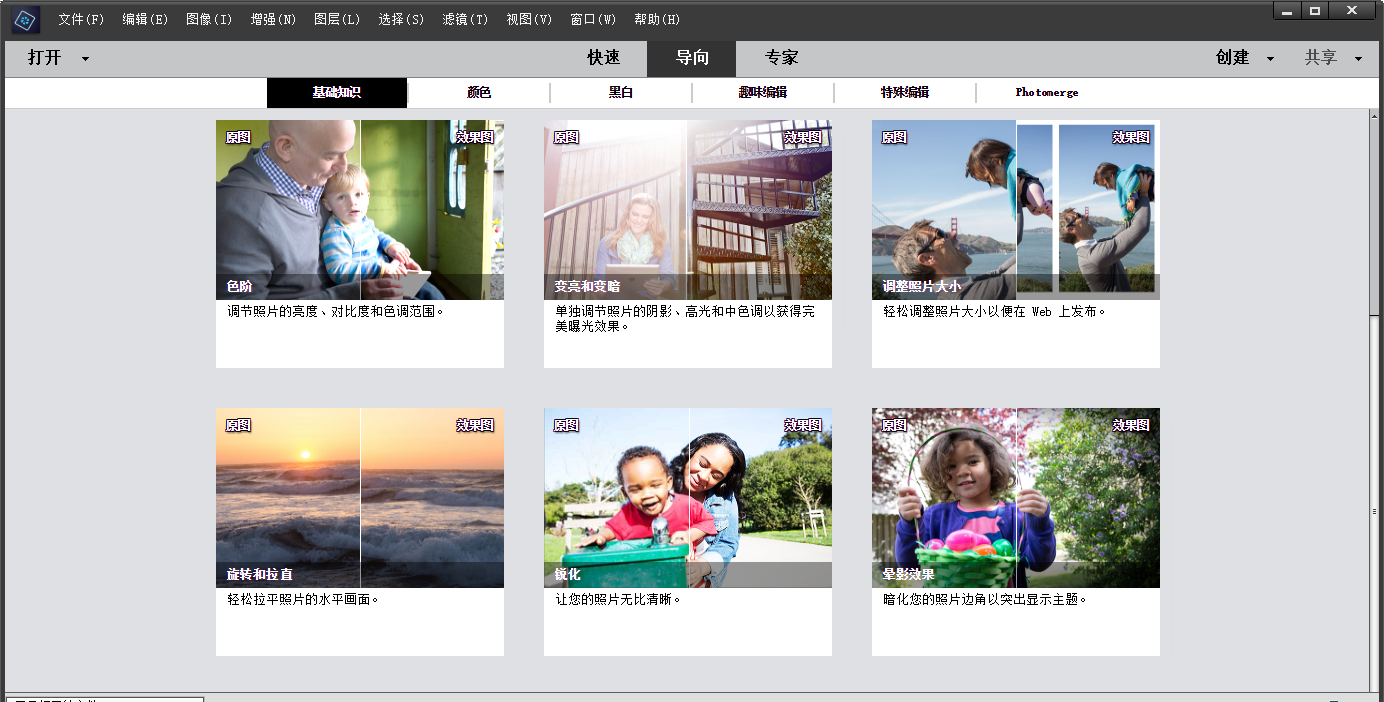
Task: Click the 创建 button
Action: [x=1233, y=58]
